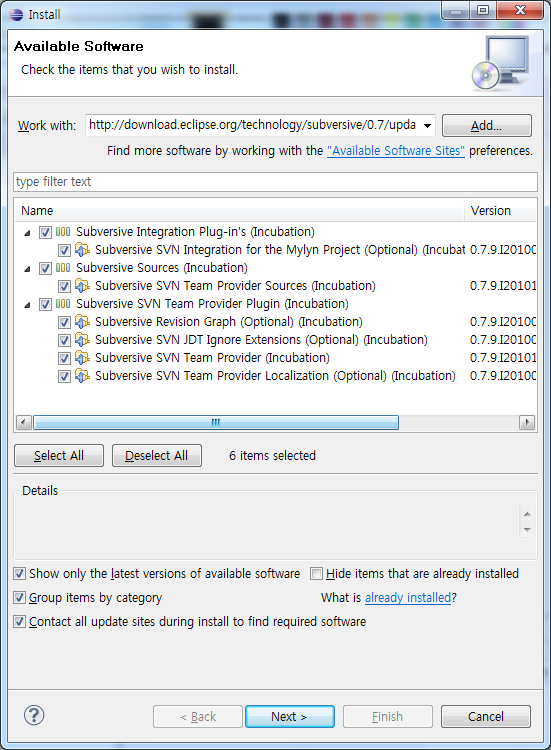Click feature icon of JDT Ignore Extensions row
This screenshot has height=750, width=551.
point(82,340)
